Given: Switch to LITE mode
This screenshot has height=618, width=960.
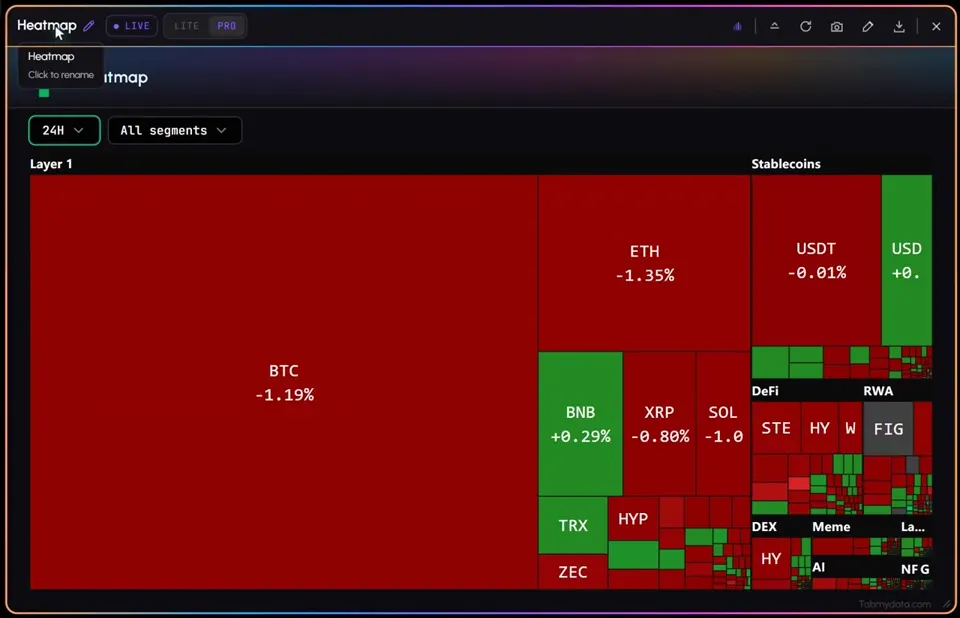Looking at the screenshot, I should coord(186,26).
